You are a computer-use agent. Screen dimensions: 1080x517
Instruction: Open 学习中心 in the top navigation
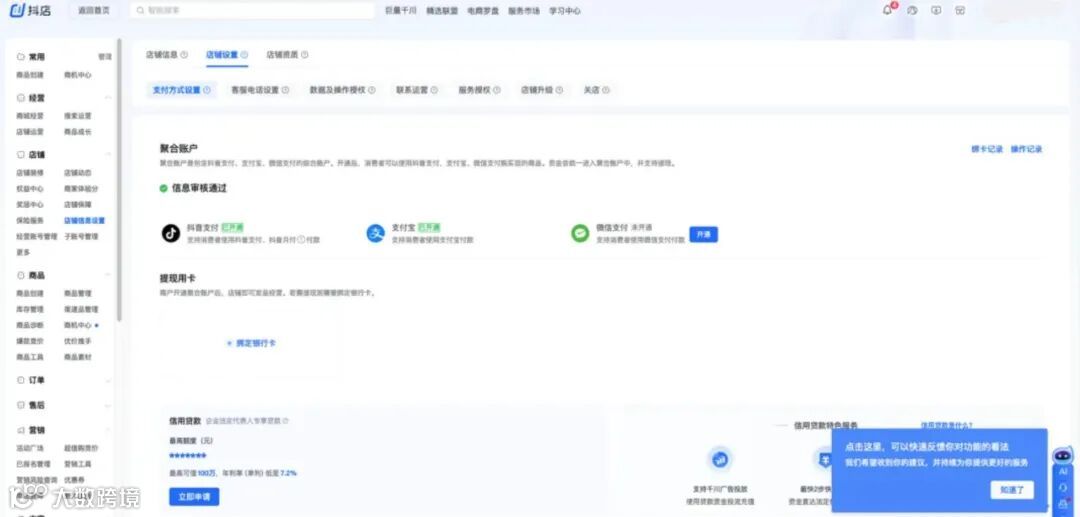point(565,11)
